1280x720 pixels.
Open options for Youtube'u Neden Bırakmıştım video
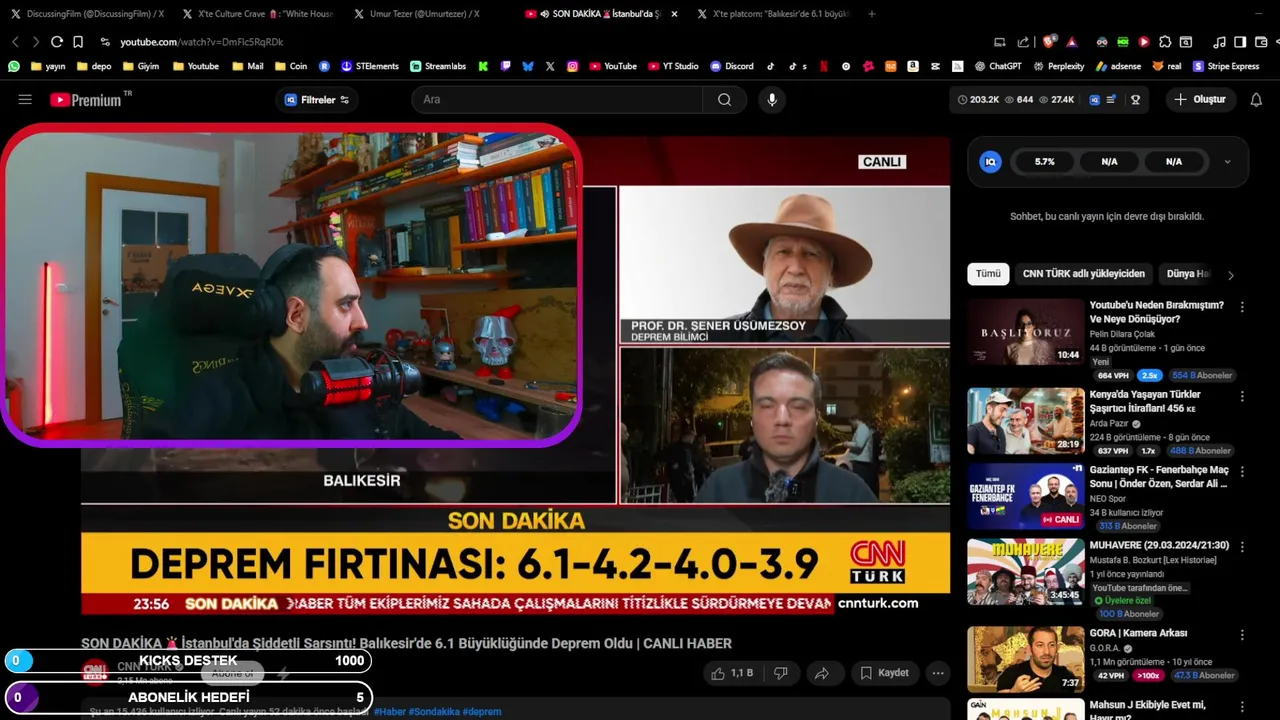(1242, 307)
